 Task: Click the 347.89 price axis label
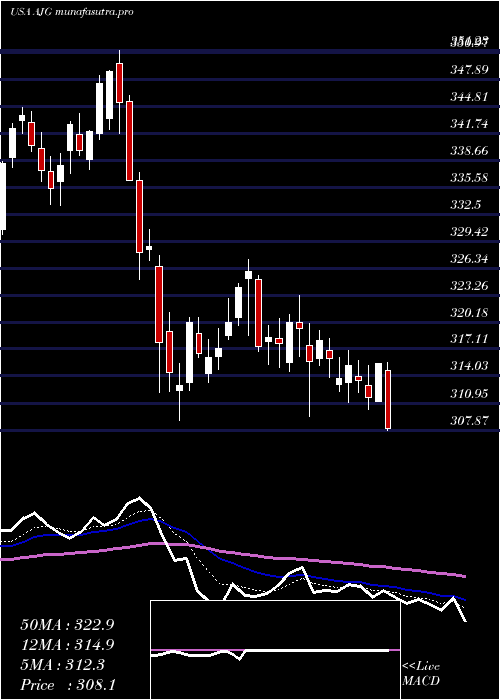469,69
